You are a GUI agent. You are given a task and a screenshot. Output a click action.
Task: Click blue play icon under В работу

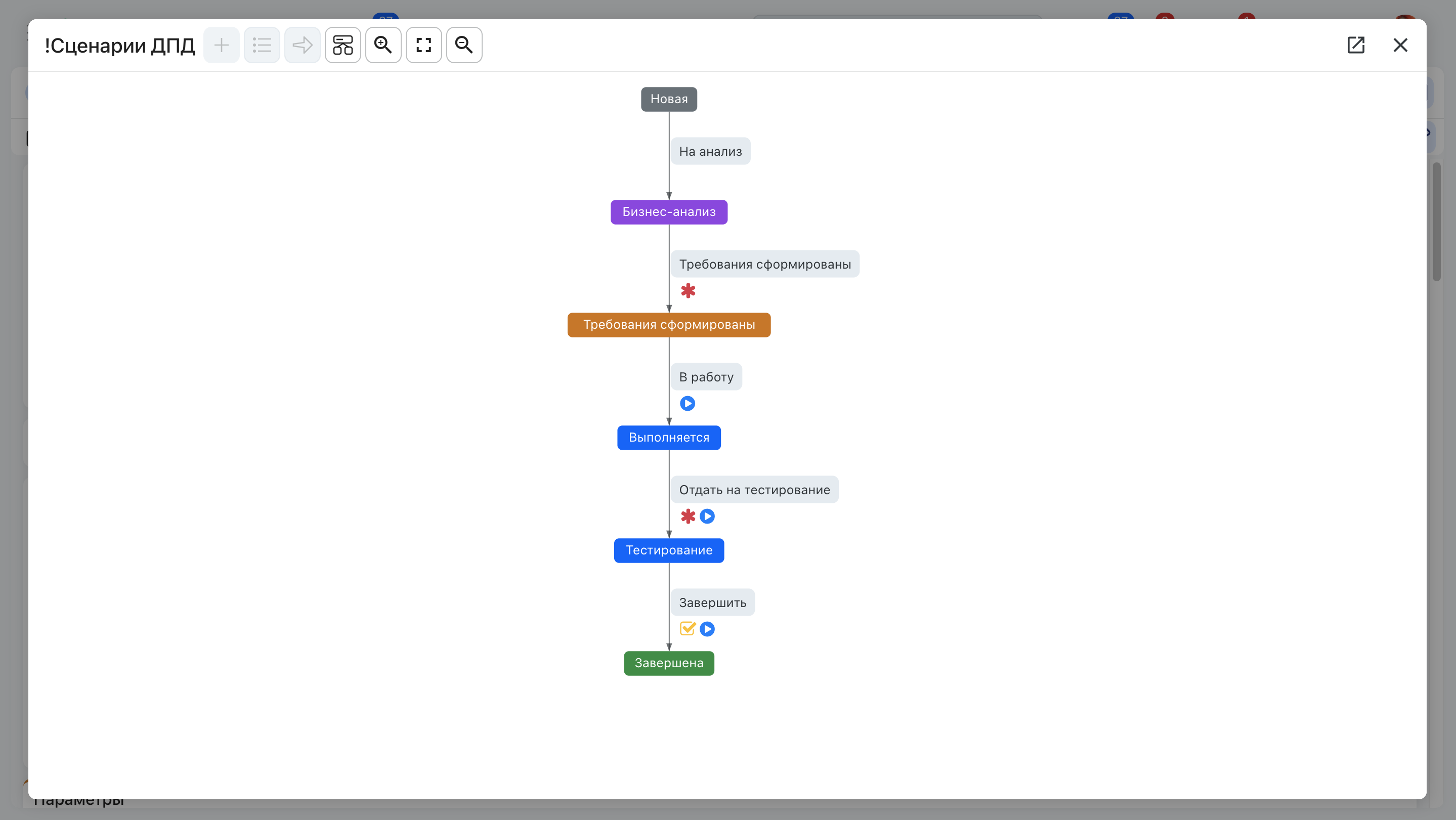click(x=688, y=404)
